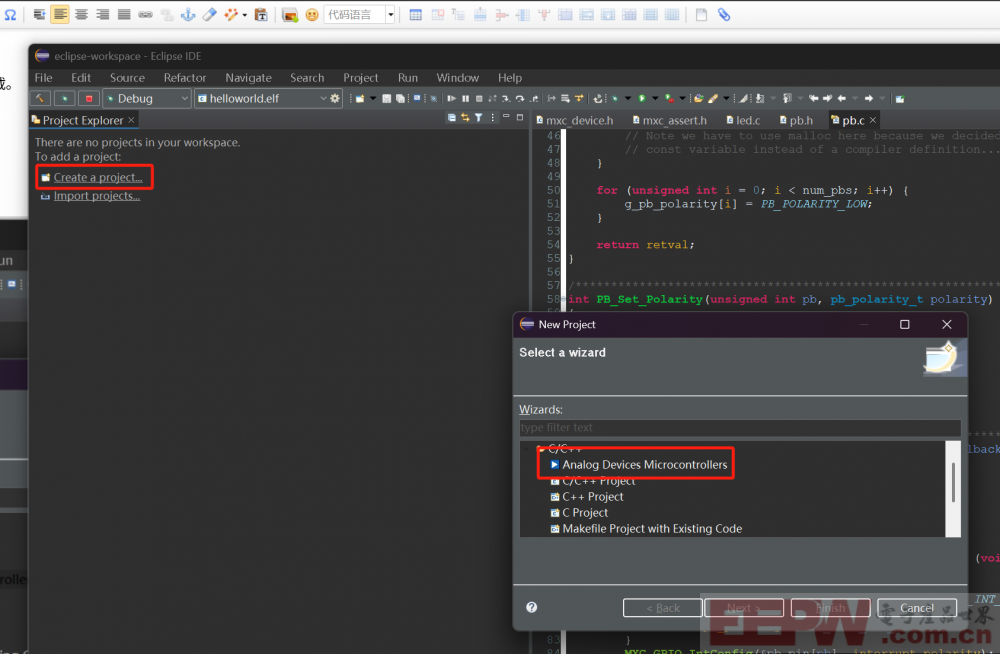Screen dimensions: 1000x654
Task: Click the Forward navigation arrow icon
Action: click(869, 98)
